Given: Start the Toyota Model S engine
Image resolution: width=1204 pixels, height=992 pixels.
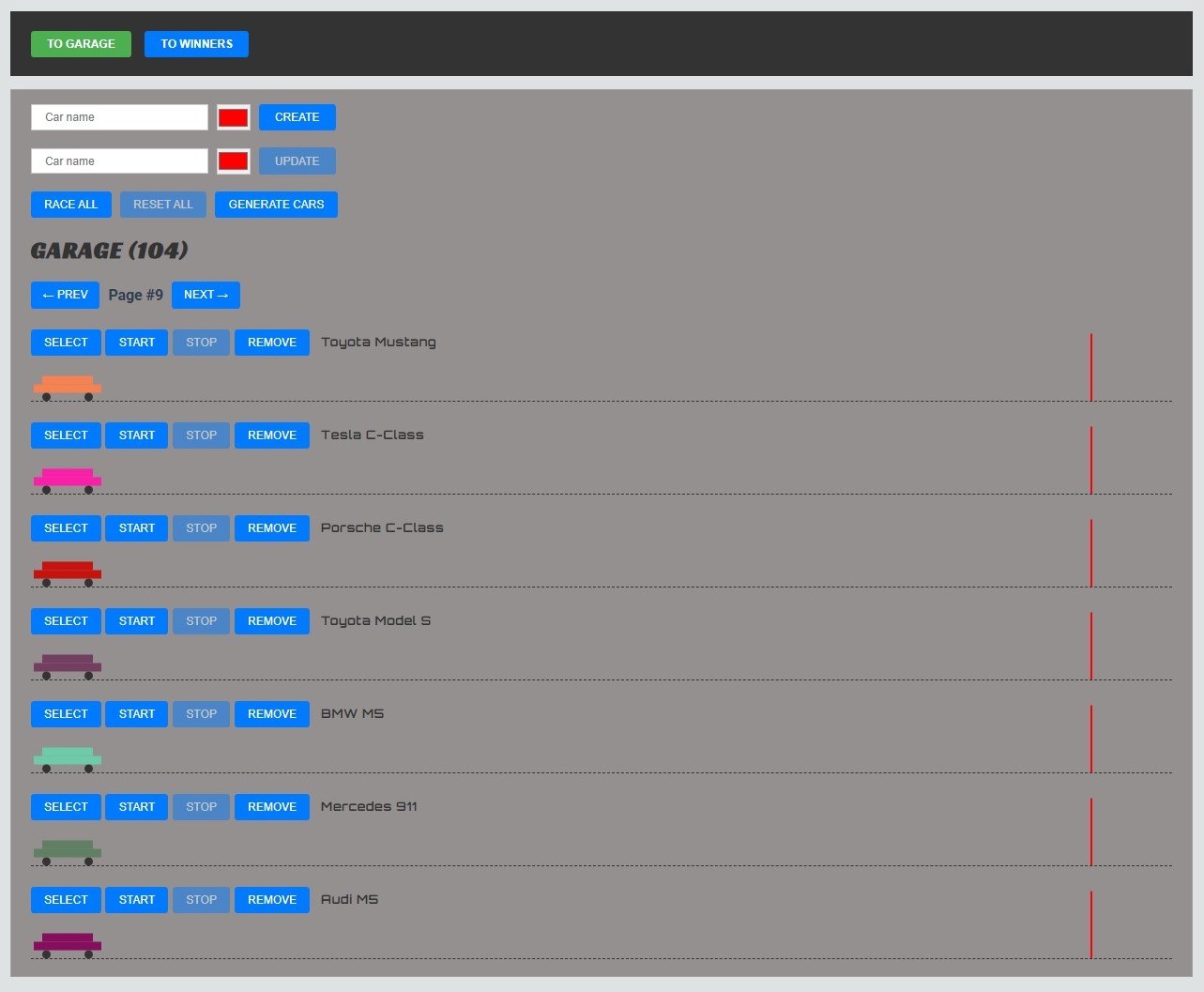Looking at the screenshot, I should pos(137,621).
